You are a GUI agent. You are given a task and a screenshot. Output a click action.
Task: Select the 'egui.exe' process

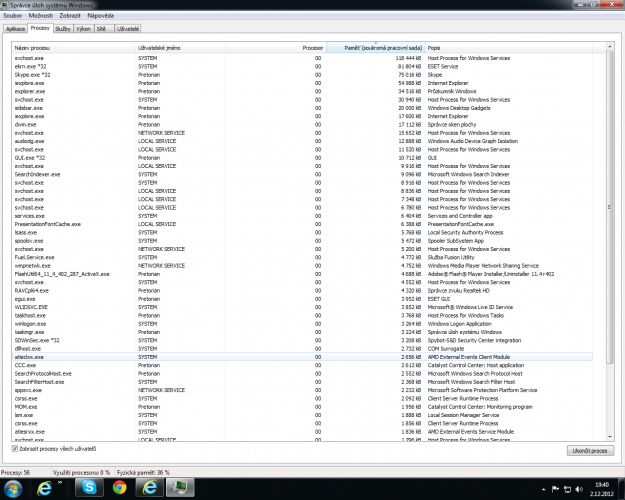(x=302, y=299)
